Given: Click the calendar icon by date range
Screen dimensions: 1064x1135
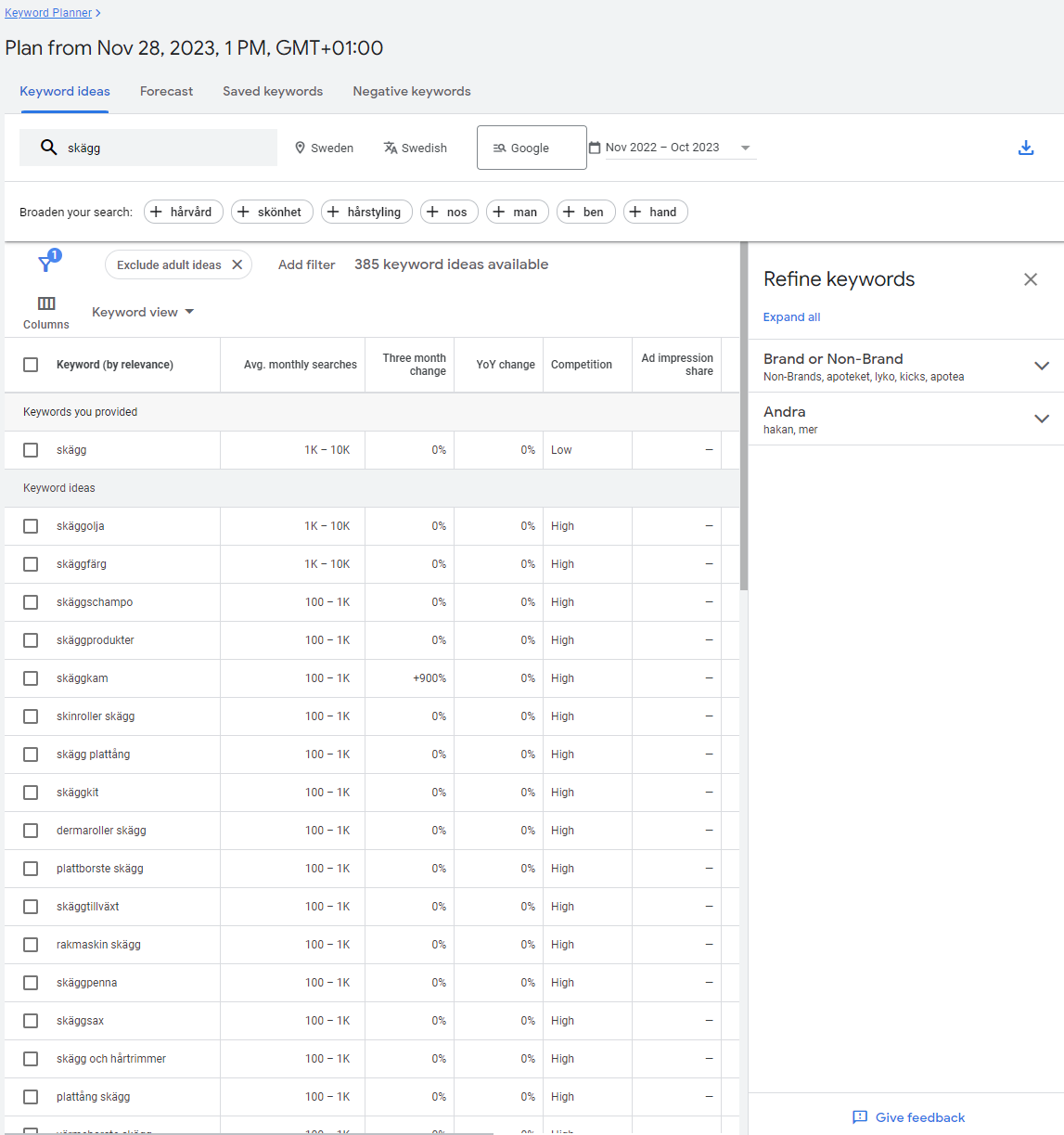Looking at the screenshot, I should coord(595,148).
